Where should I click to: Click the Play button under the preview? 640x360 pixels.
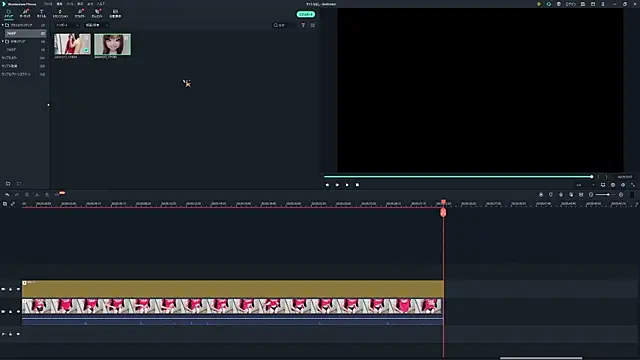tap(347, 185)
